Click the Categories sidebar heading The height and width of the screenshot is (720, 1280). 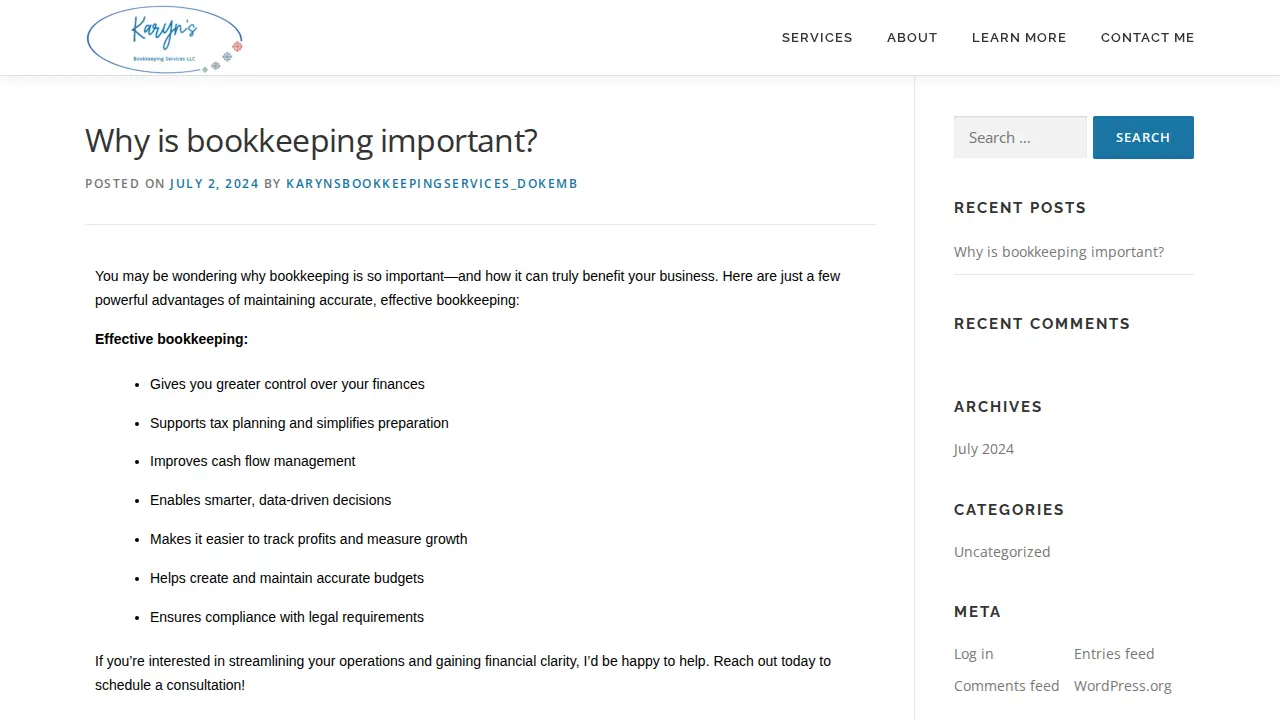pyautogui.click(x=1009, y=510)
